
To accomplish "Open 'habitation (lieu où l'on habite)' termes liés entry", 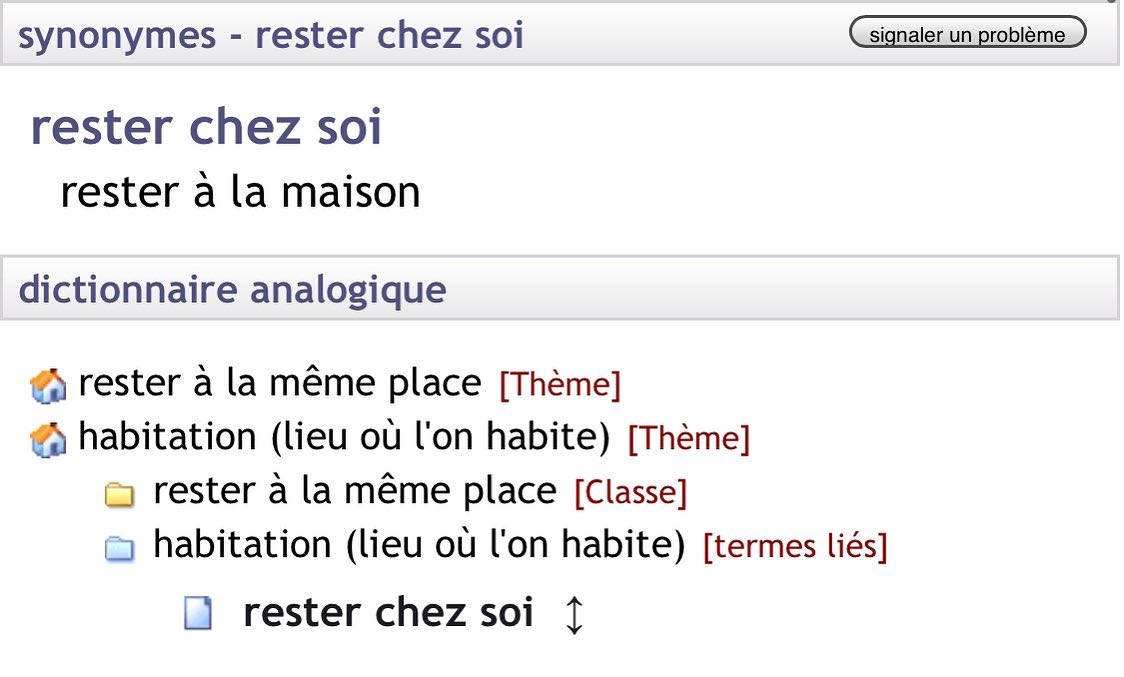I will [419, 545].
